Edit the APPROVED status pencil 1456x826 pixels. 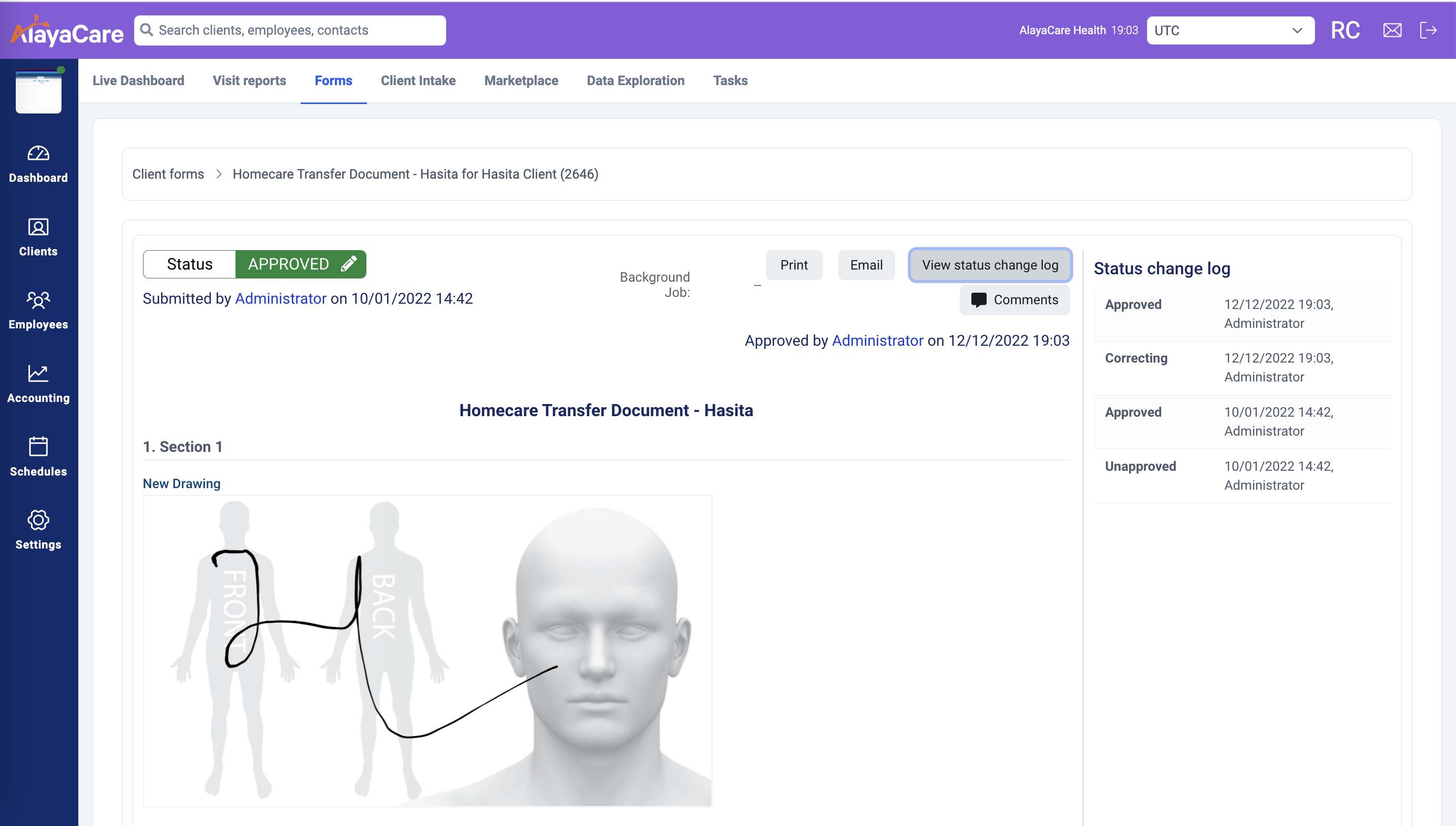tap(348, 264)
